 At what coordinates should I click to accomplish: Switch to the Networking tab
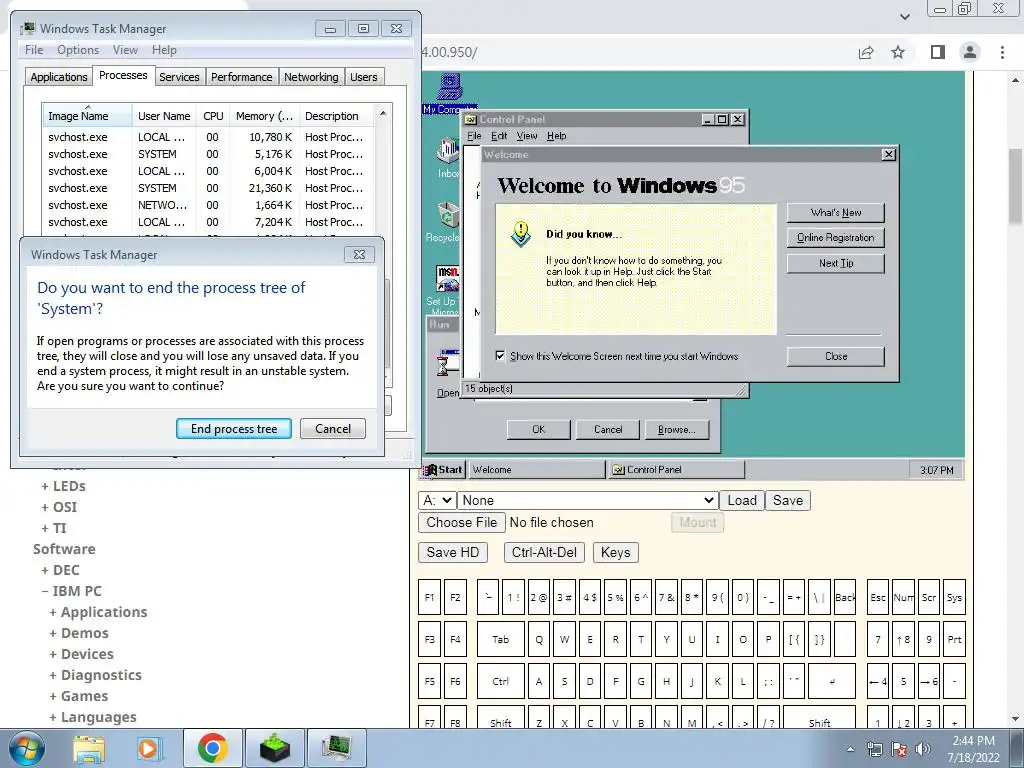(x=311, y=77)
